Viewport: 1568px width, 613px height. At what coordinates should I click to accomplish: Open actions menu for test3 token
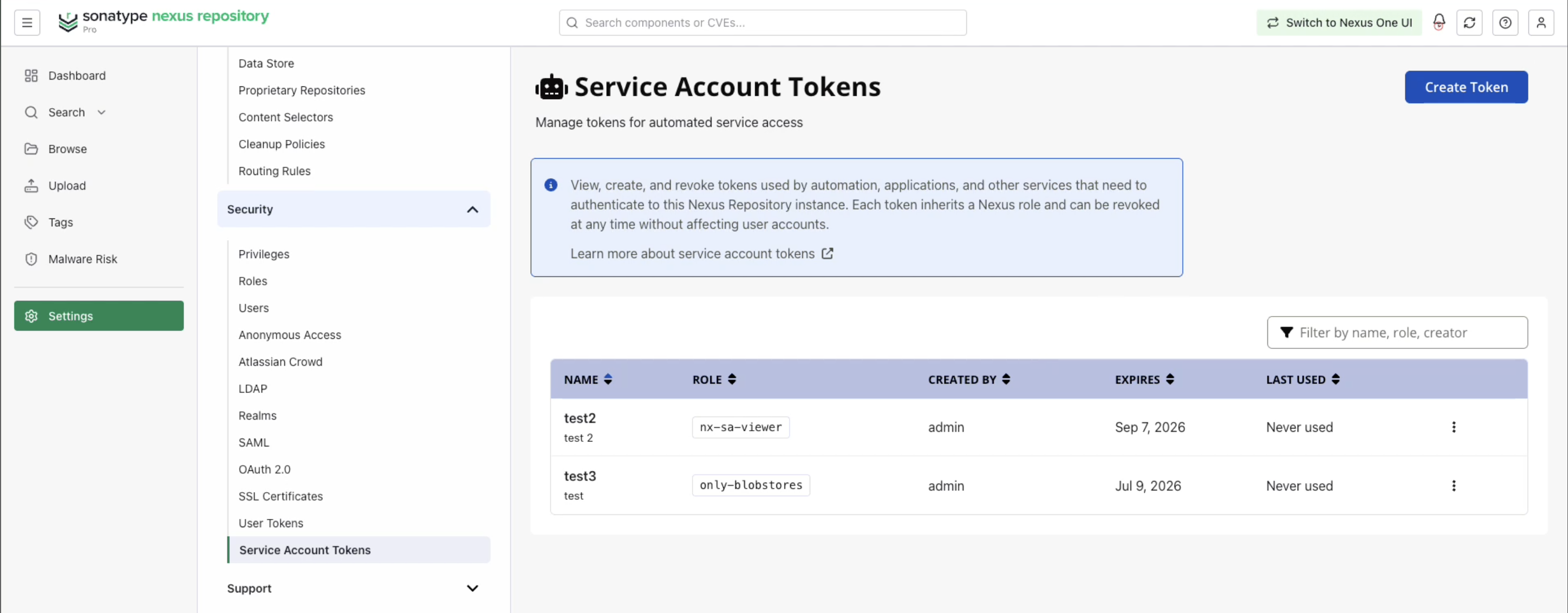[x=1454, y=485]
